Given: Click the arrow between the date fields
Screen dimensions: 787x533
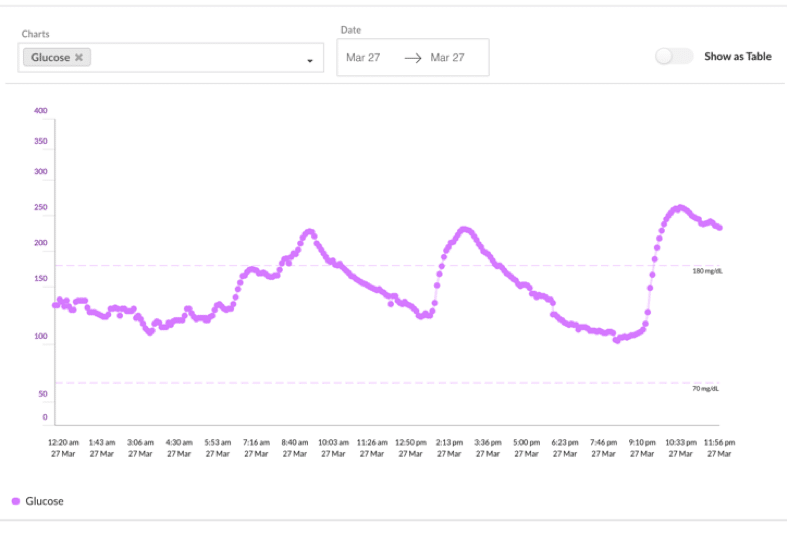Looking at the screenshot, I should (413, 58).
